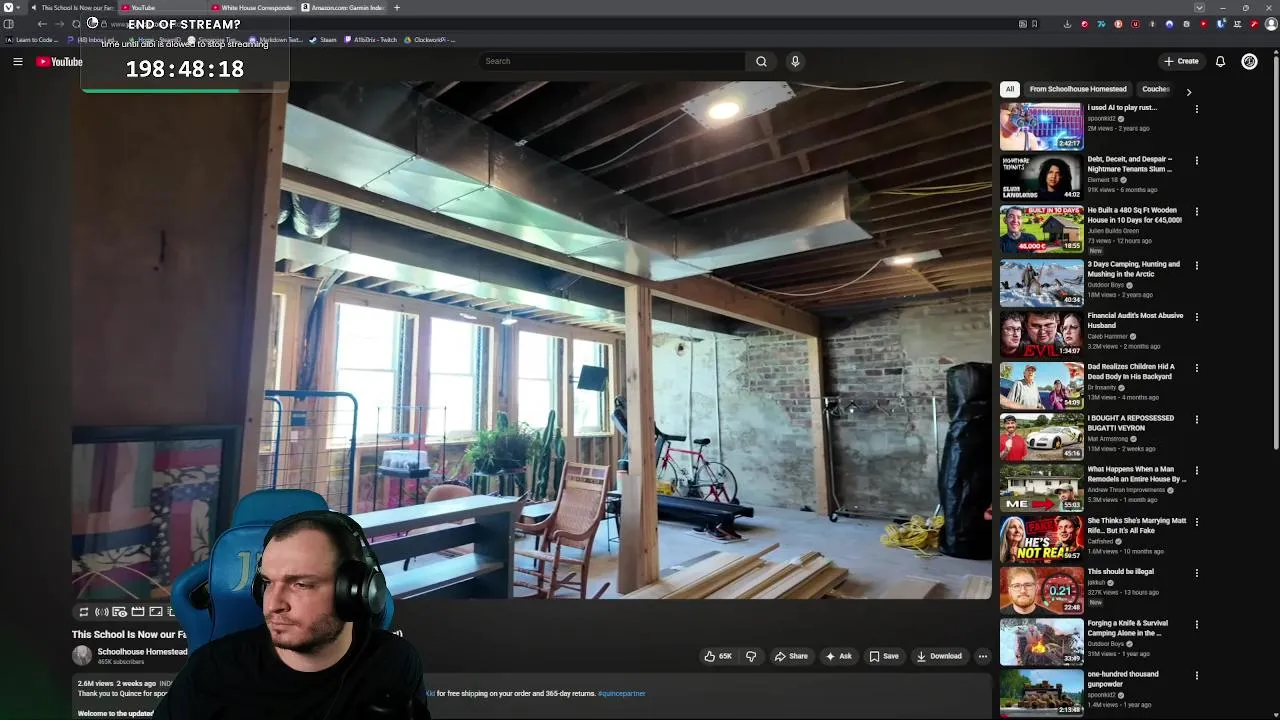Submit search with the magnifier button
The image size is (1280, 720).
pos(761,61)
